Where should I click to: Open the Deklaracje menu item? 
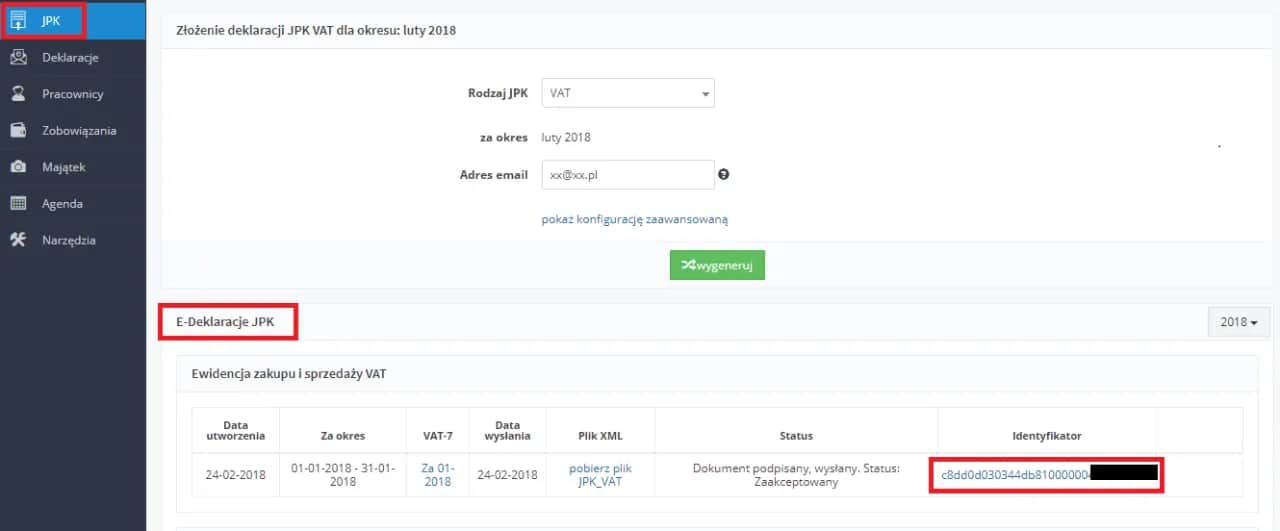pyautogui.click(x=70, y=58)
